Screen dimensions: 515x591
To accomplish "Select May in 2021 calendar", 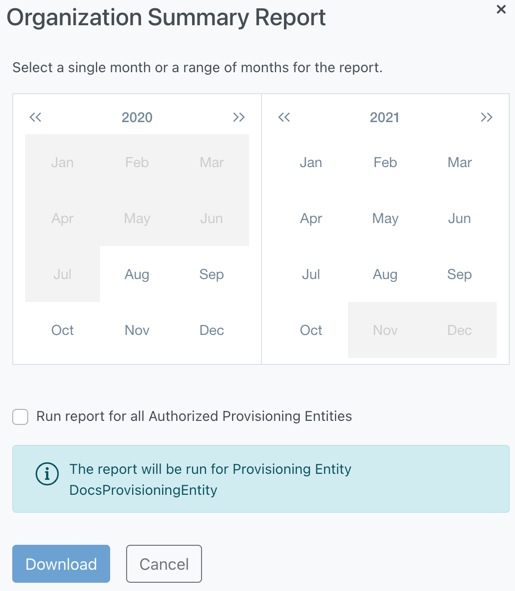I will coord(385,218).
